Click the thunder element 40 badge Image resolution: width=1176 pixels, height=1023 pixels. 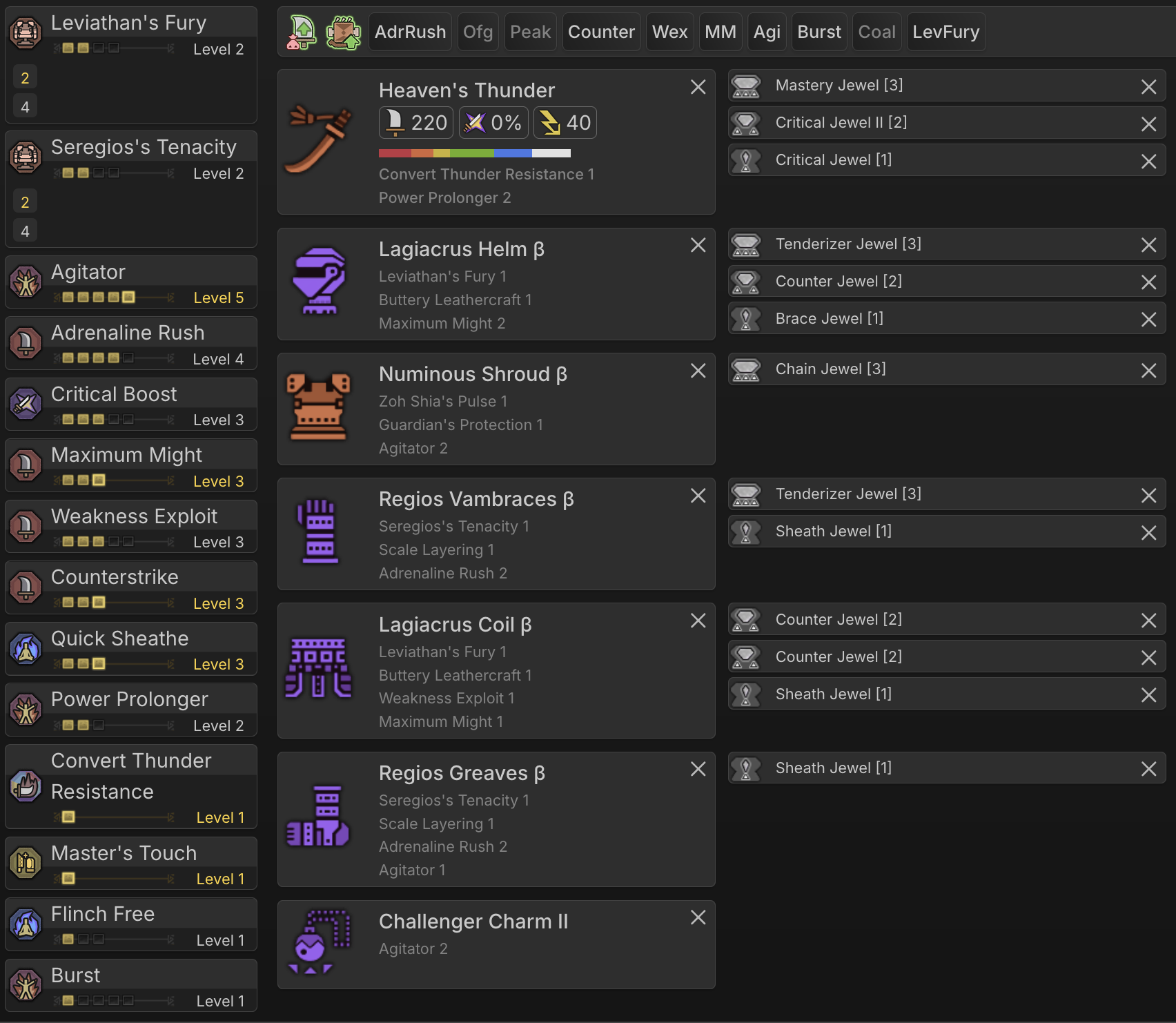[x=565, y=123]
